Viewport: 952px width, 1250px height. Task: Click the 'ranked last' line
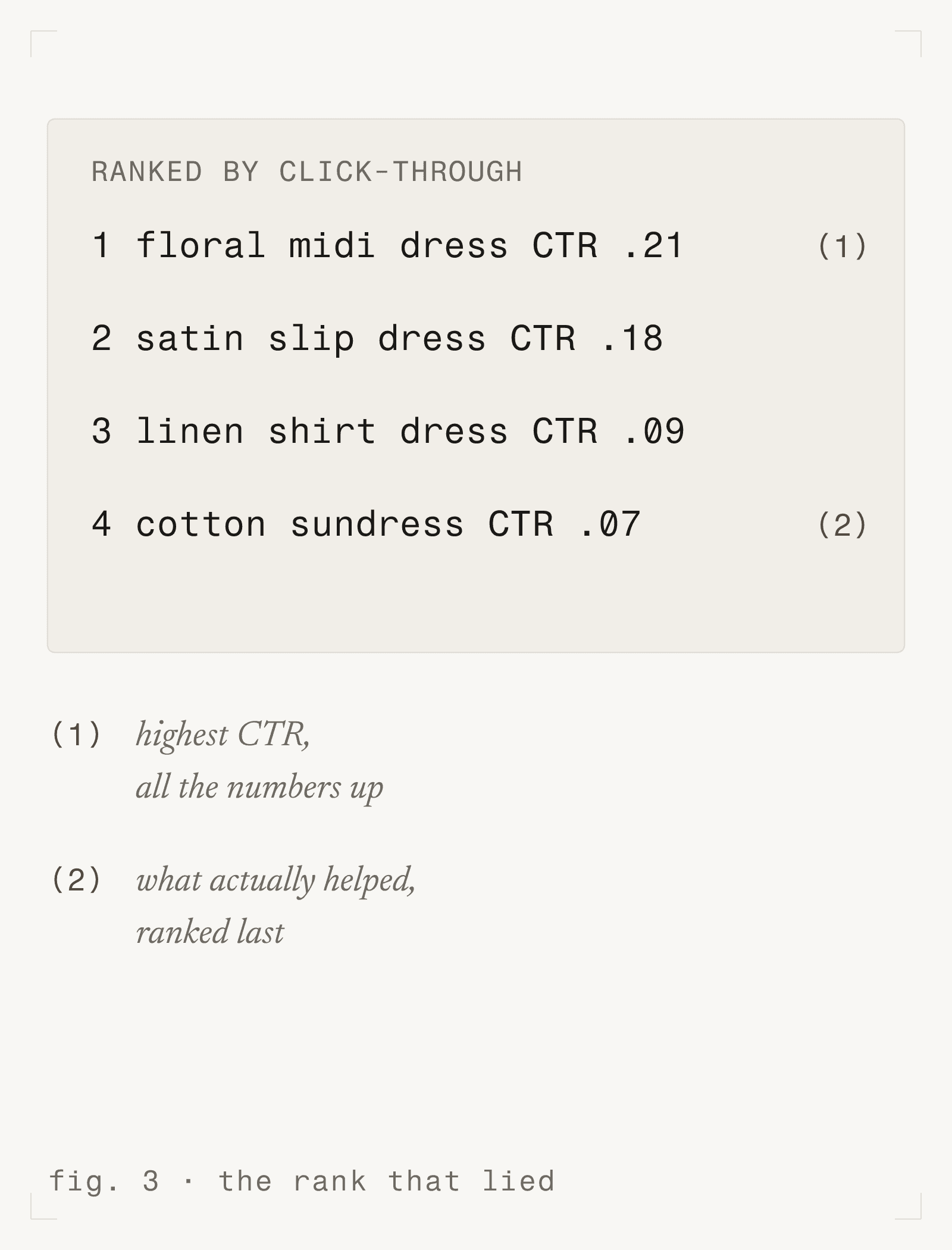(x=210, y=932)
